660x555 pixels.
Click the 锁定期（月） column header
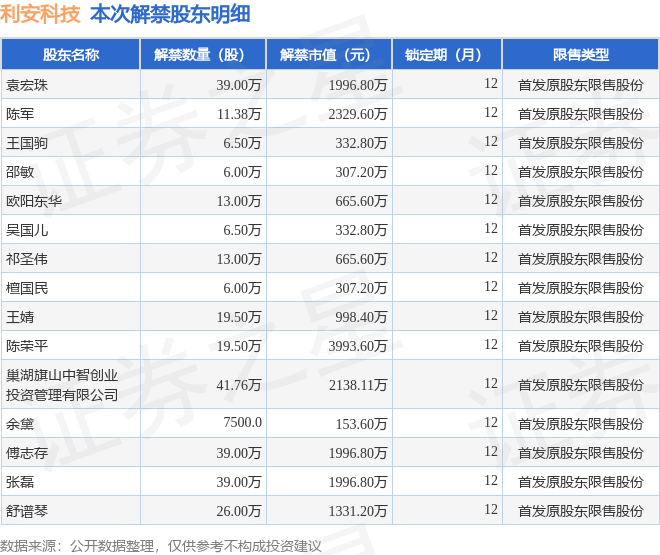(x=447, y=54)
